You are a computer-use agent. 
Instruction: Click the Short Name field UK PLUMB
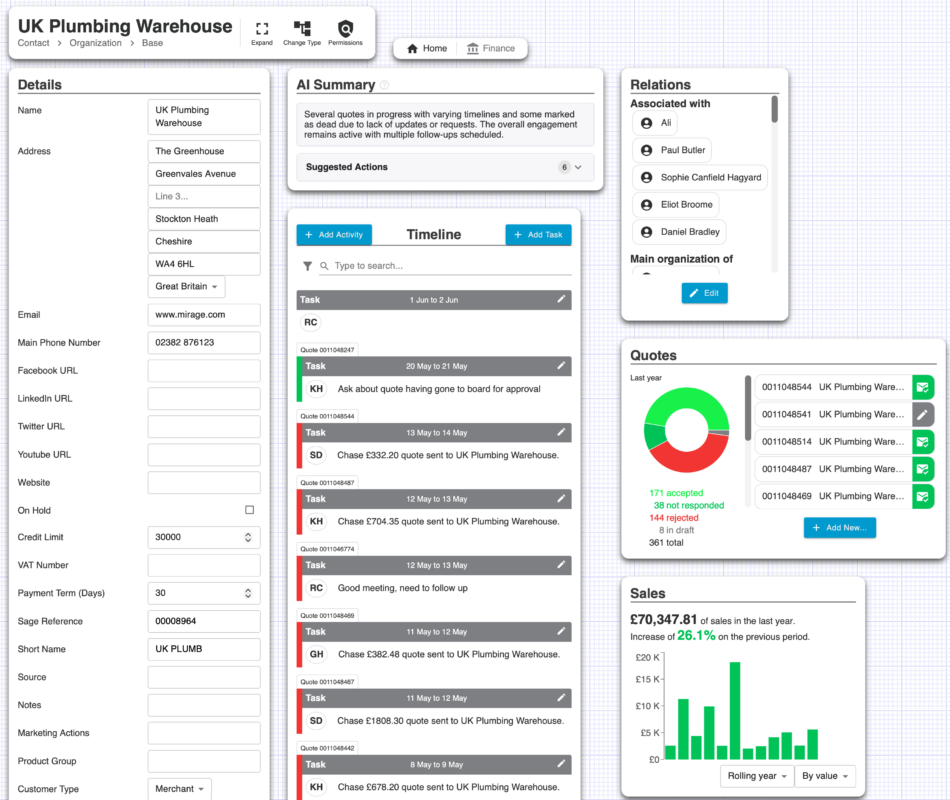(204, 649)
